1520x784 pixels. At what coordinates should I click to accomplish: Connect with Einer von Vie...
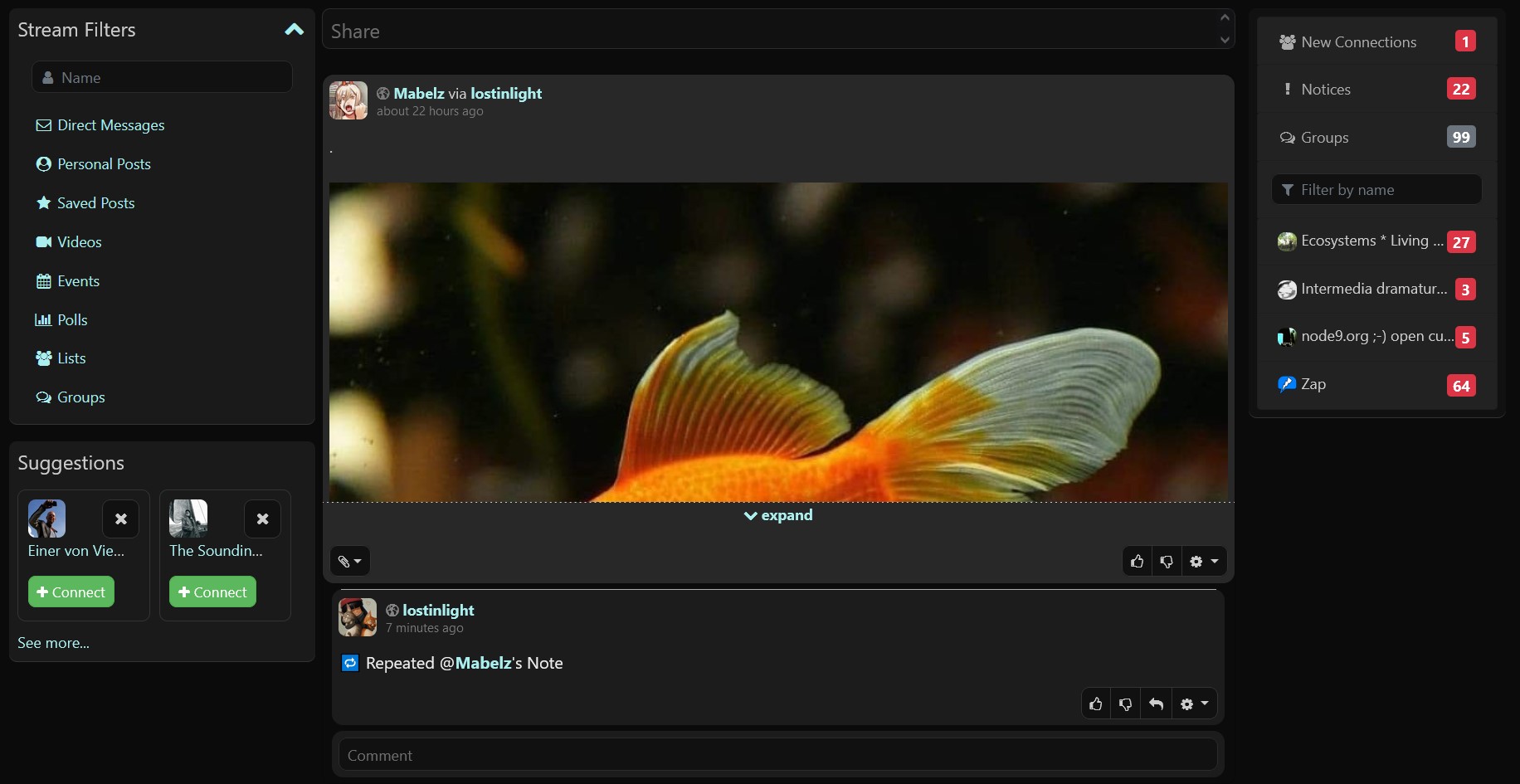click(71, 592)
